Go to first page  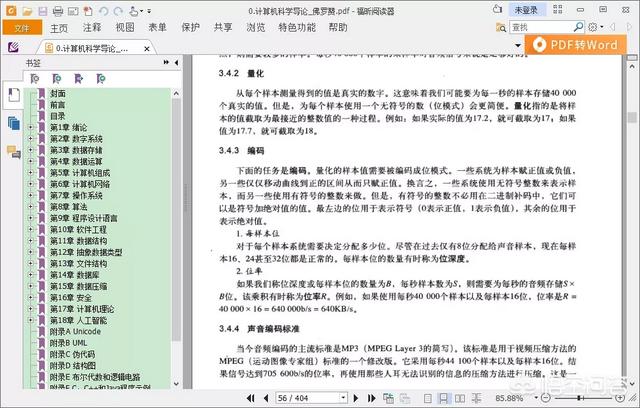click(x=251, y=398)
